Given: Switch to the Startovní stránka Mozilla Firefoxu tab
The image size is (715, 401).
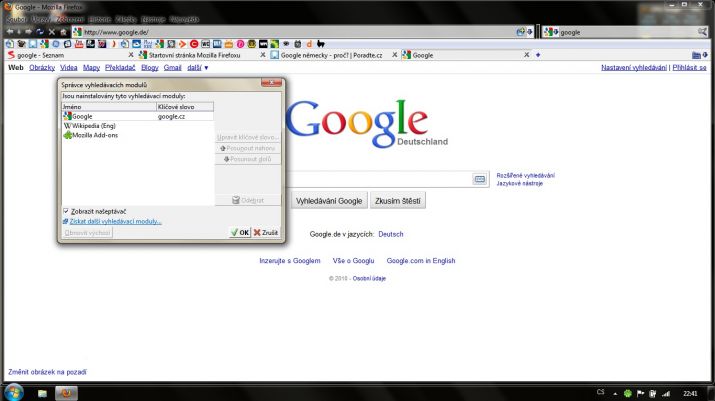Looking at the screenshot, I should 202,55.
